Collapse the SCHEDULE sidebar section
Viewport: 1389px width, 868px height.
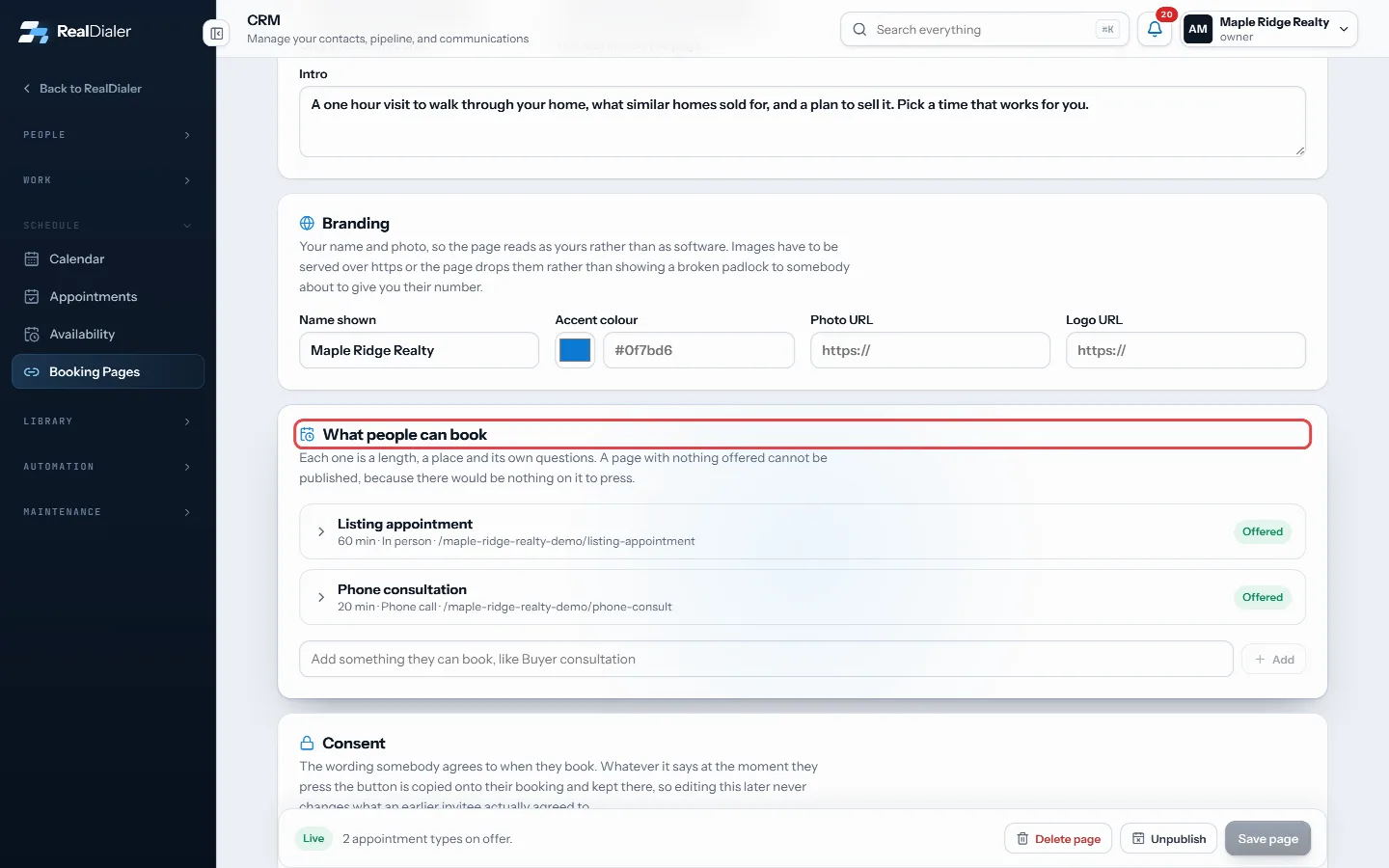point(108,226)
